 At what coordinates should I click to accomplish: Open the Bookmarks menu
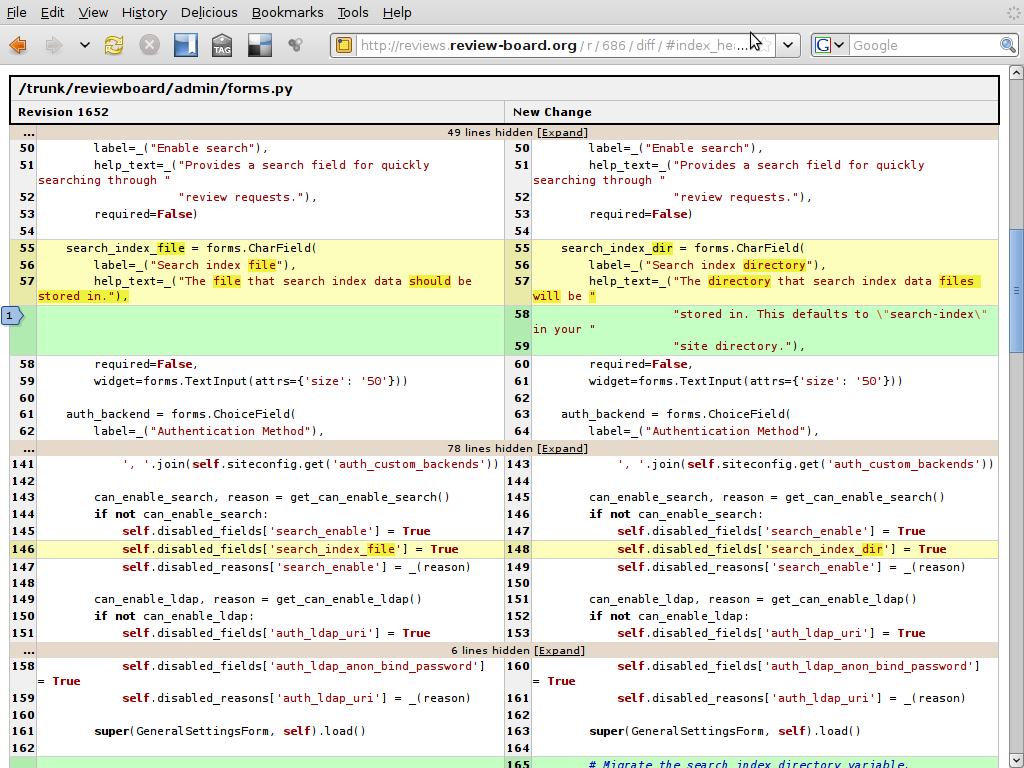pos(287,12)
